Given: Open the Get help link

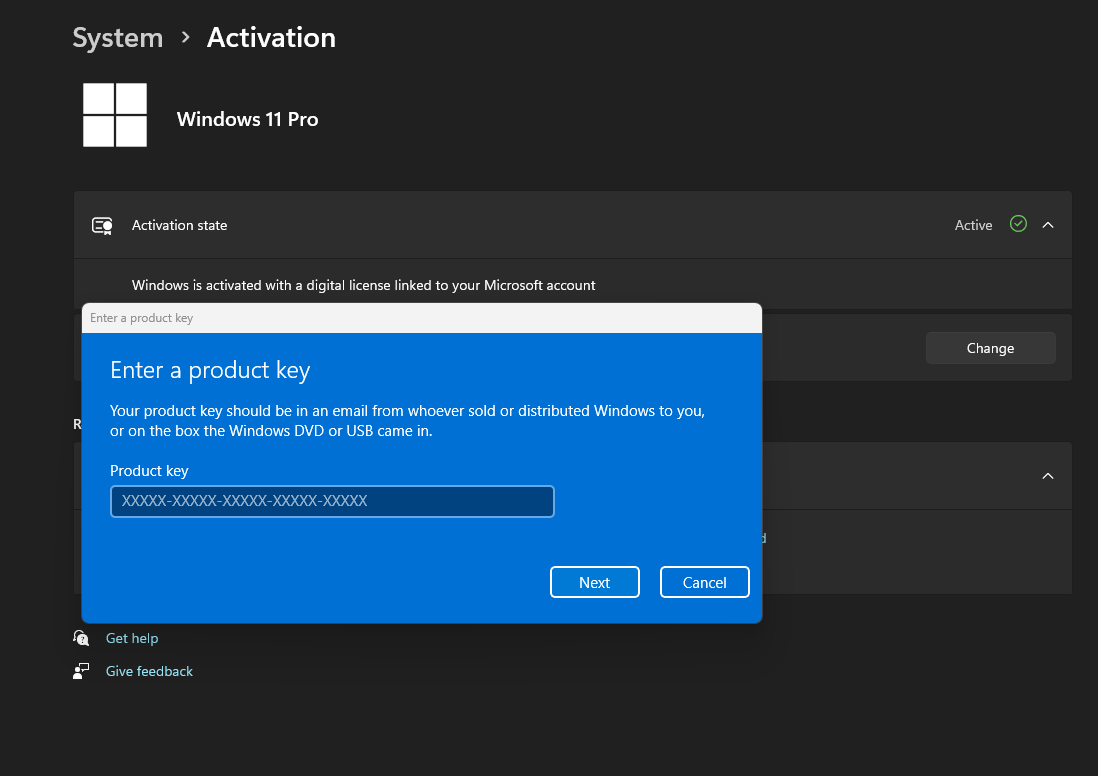Looking at the screenshot, I should [132, 638].
